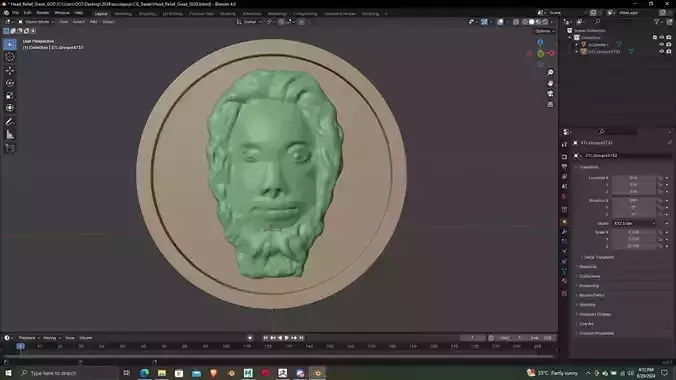Open the Modifiers wrench properties tab
676x380 pixels.
564,232
